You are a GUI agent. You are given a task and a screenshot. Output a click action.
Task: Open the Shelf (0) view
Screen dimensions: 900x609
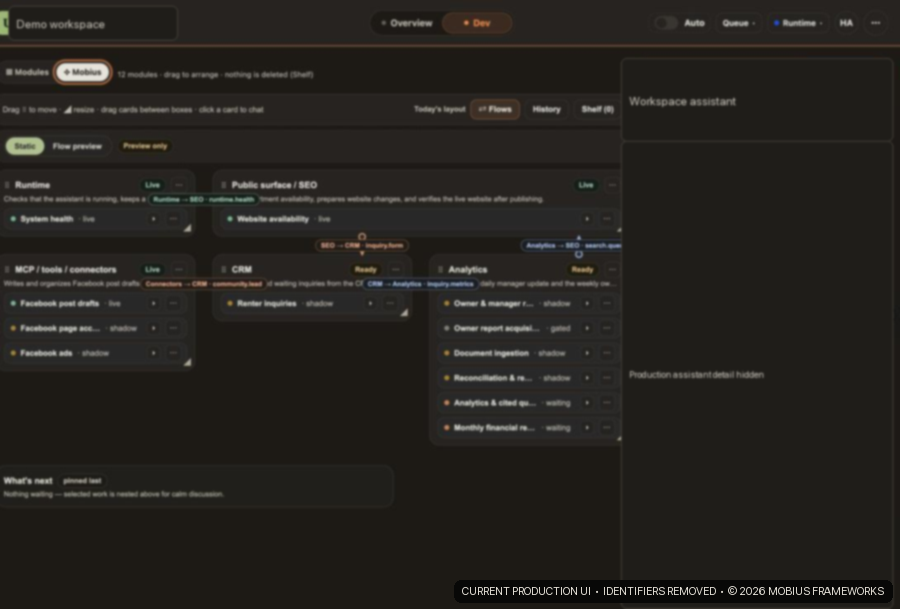click(597, 109)
